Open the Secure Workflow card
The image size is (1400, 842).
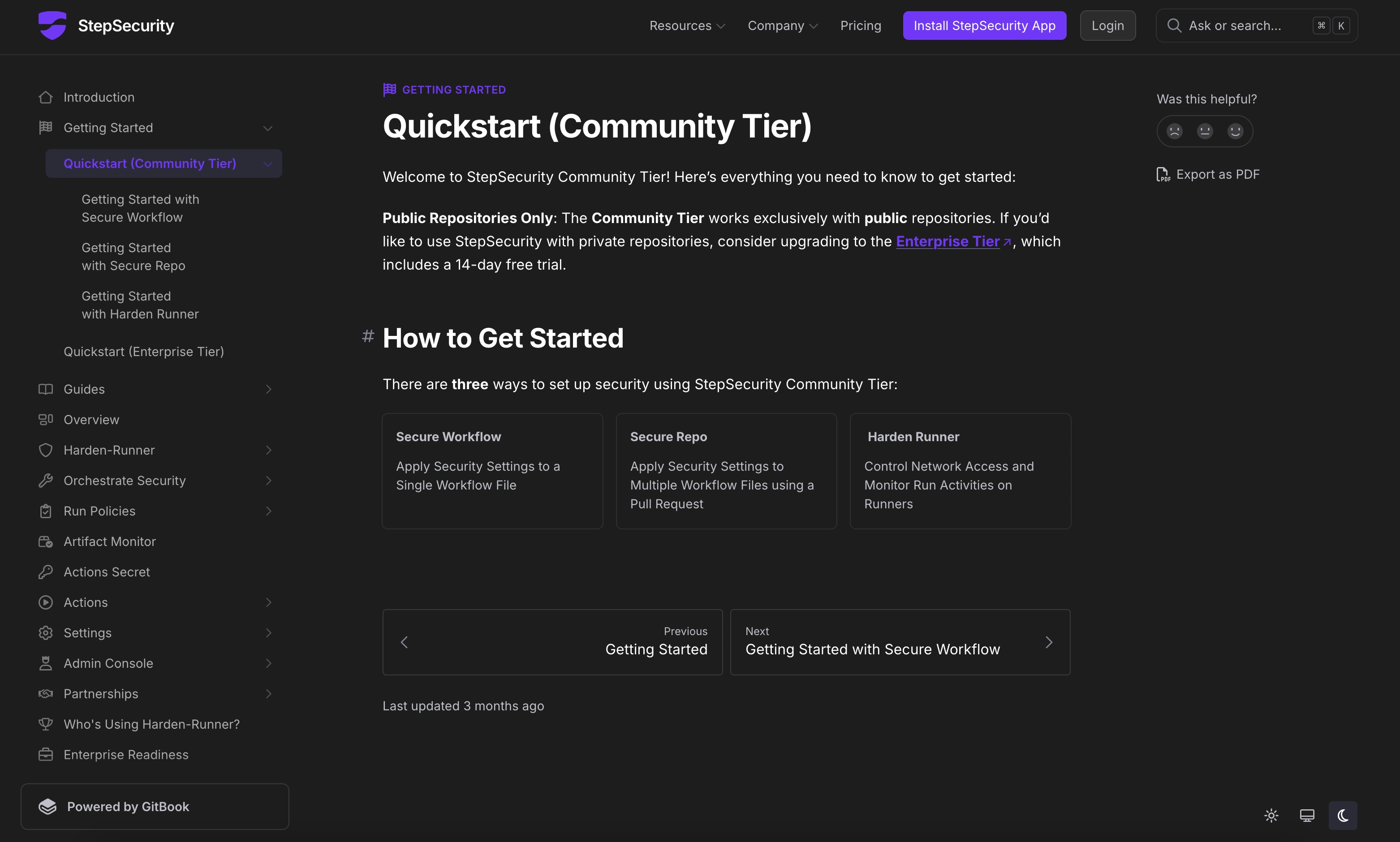[492, 471]
